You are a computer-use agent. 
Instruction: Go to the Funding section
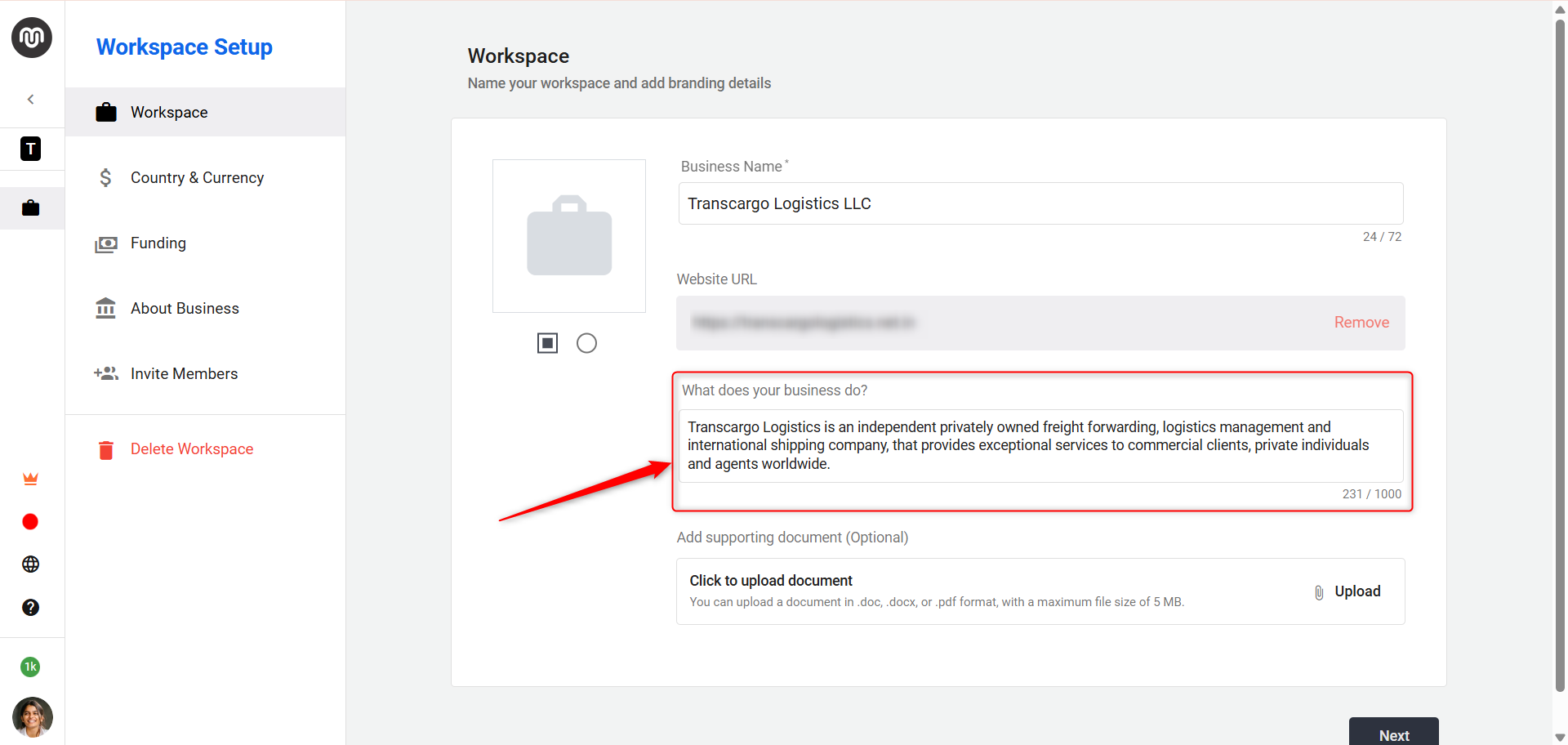[x=206, y=243]
